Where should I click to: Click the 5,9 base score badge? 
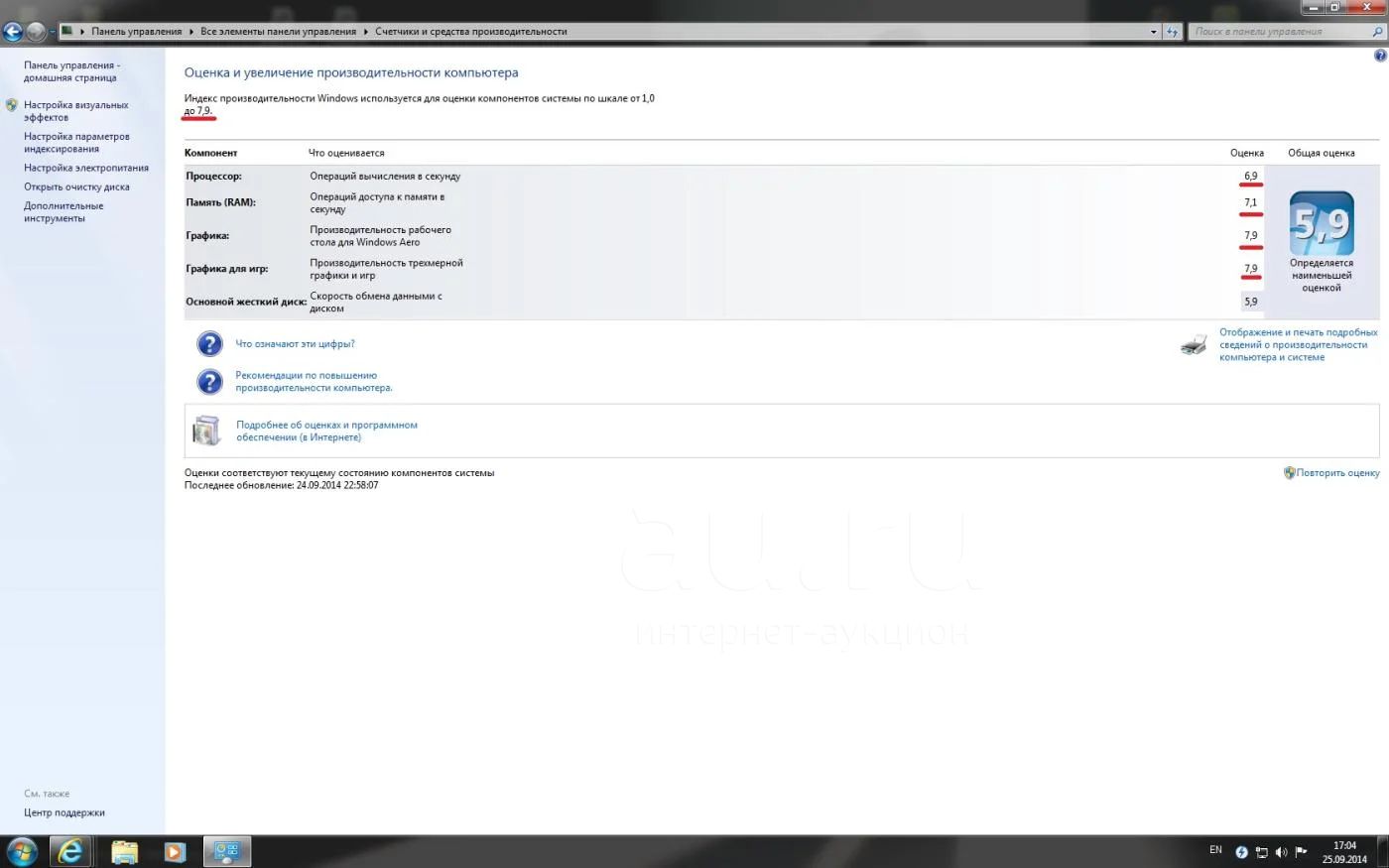[x=1322, y=223]
